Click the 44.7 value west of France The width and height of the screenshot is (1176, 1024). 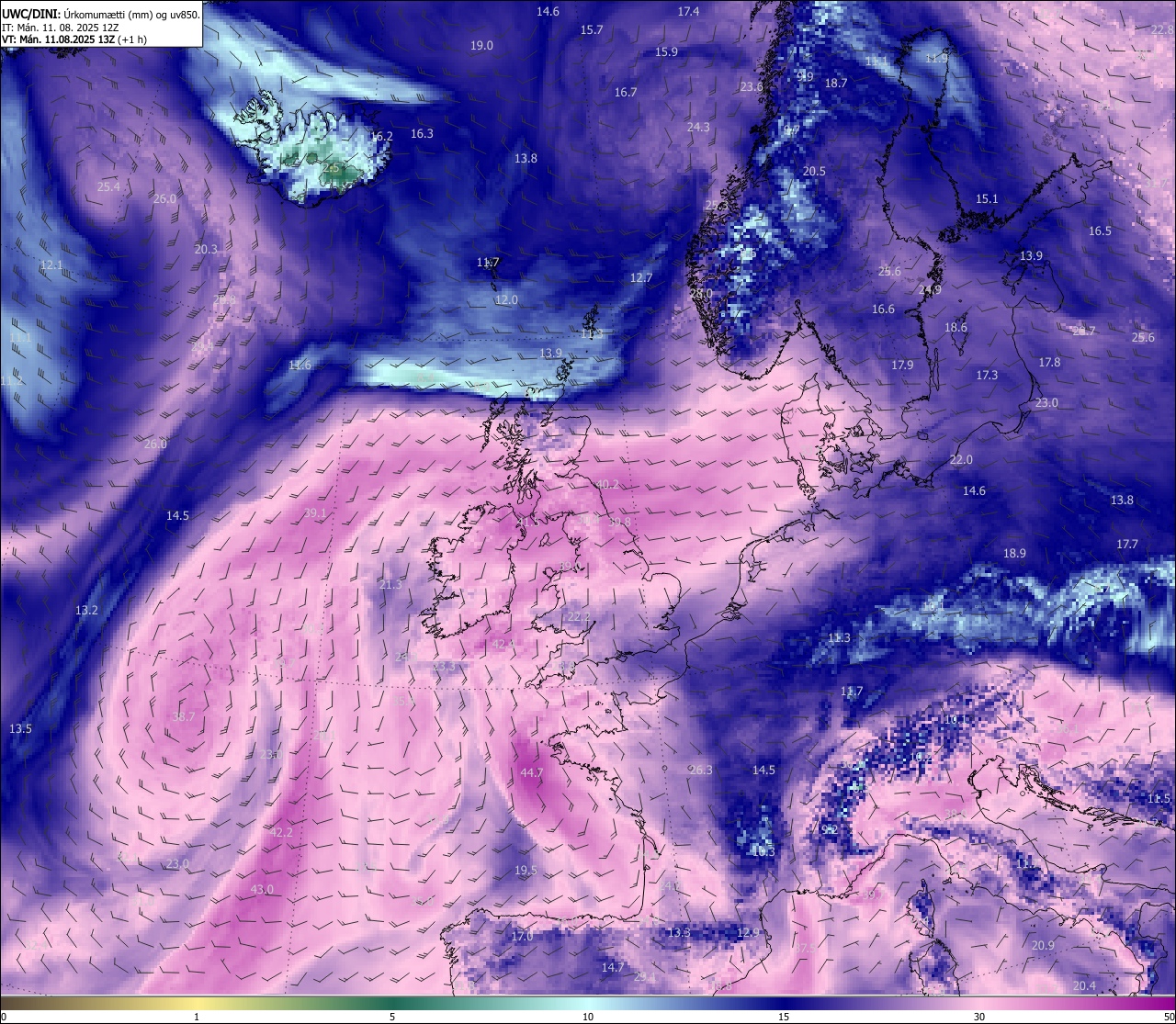(531, 773)
